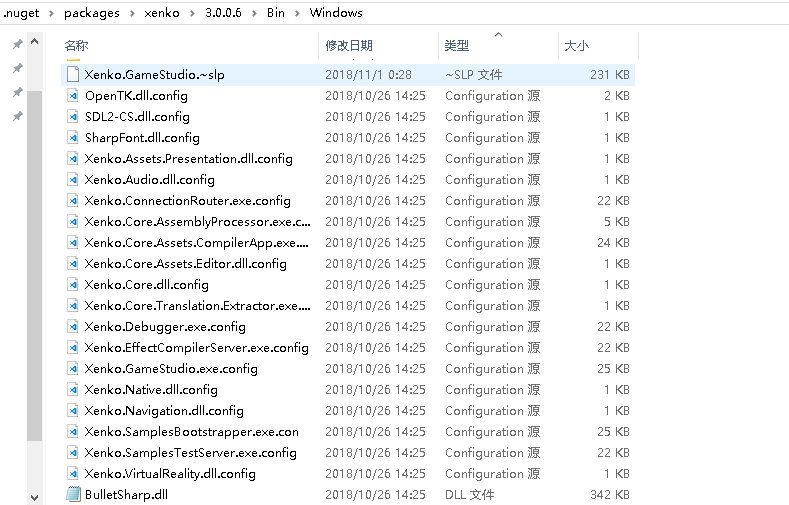Click the Xenko.GameStudio.exe.config file icon
The height and width of the screenshot is (505, 789).
click(x=73, y=369)
